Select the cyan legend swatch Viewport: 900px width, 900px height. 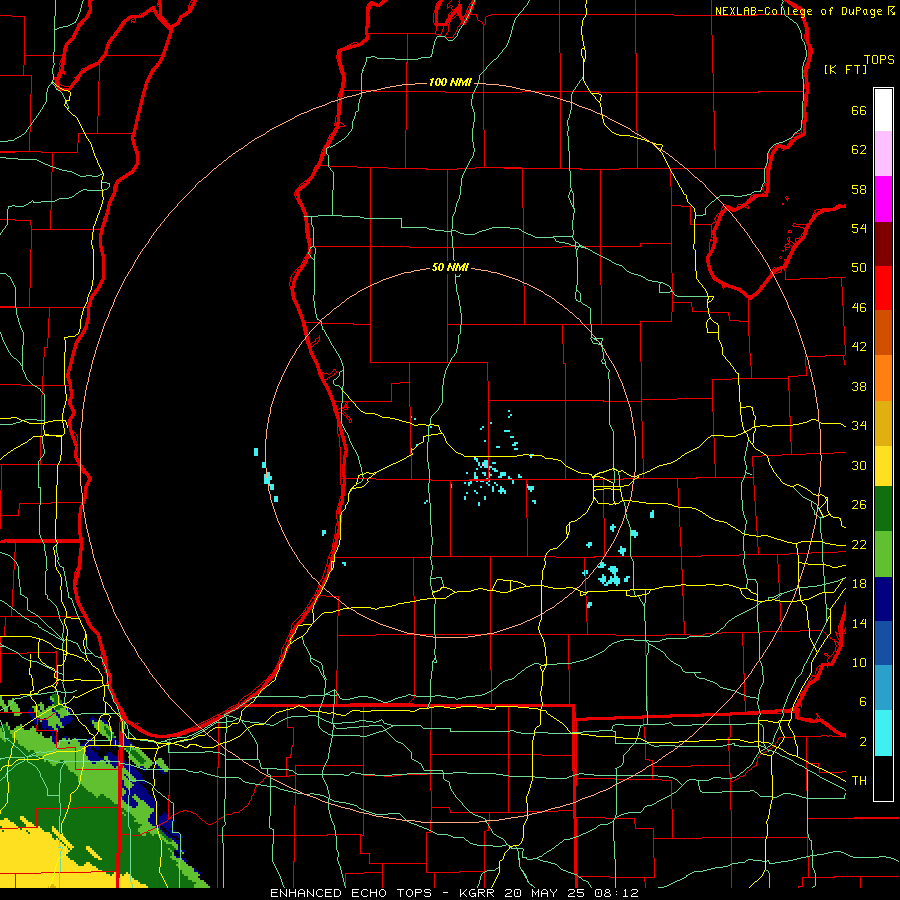click(x=883, y=733)
